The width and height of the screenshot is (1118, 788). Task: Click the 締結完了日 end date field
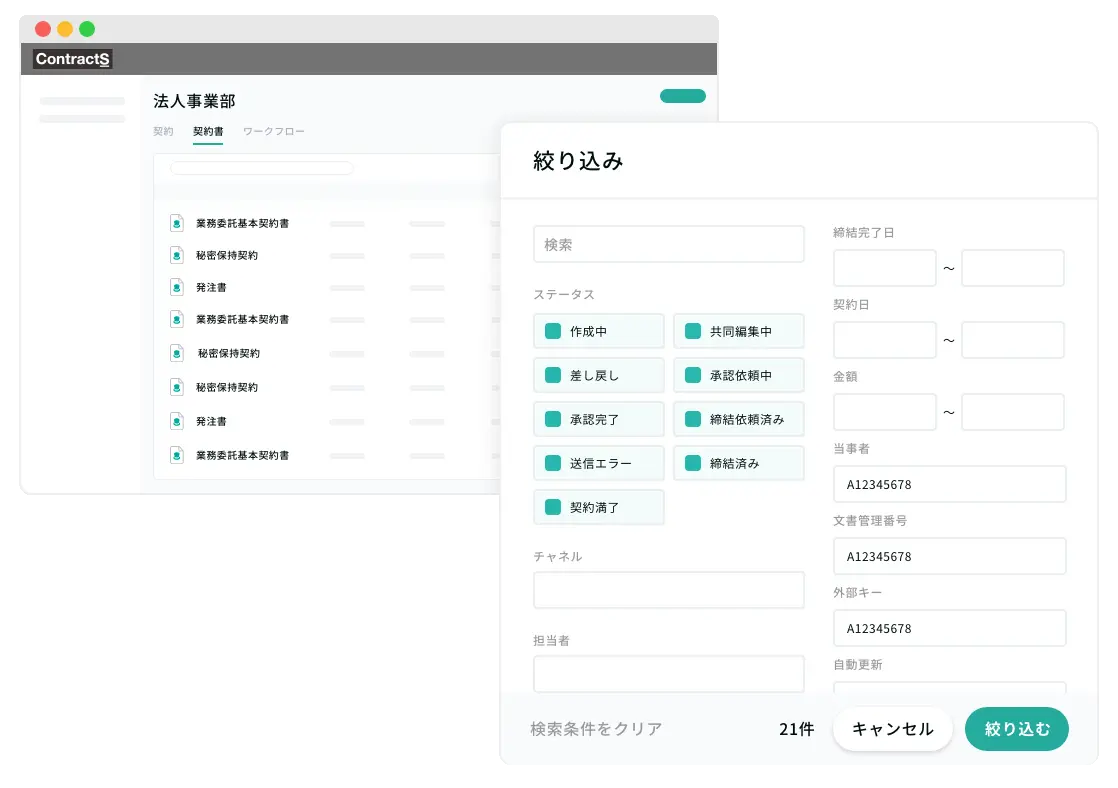(x=1012, y=268)
